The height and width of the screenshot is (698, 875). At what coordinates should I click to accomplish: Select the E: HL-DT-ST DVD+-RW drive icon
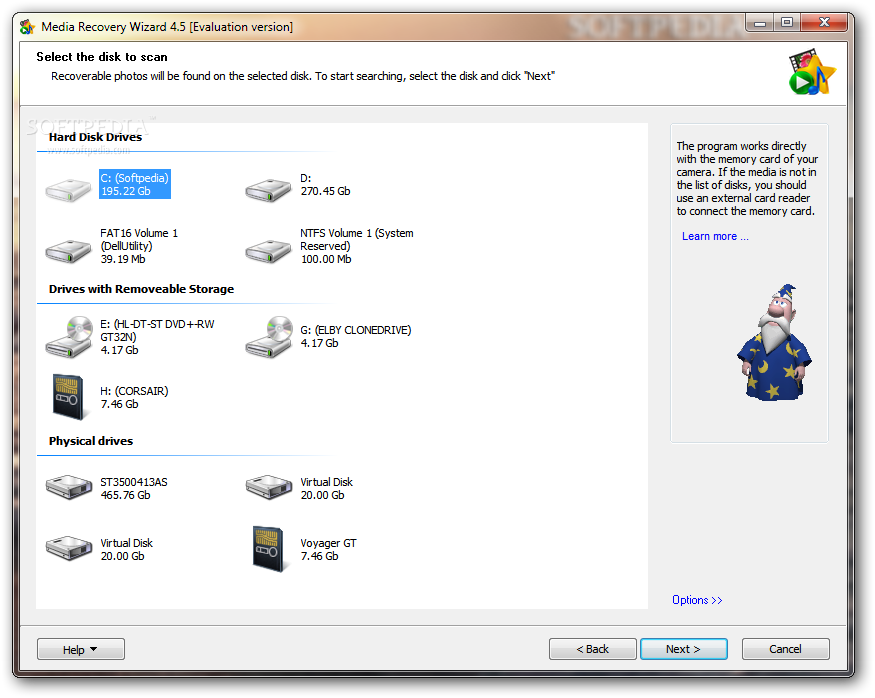point(69,336)
